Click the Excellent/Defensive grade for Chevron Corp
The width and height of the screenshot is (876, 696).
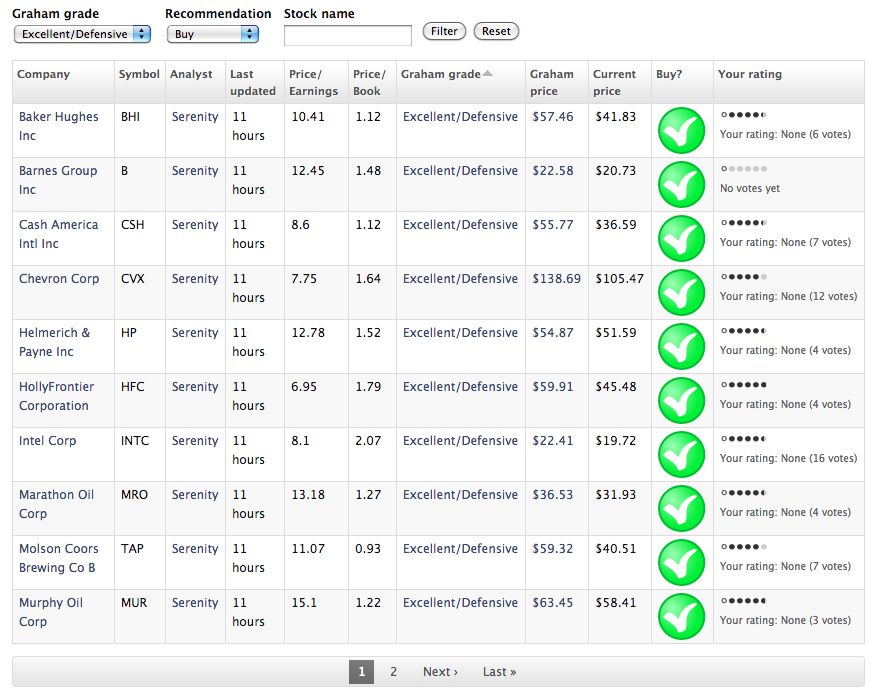[x=460, y=279]
